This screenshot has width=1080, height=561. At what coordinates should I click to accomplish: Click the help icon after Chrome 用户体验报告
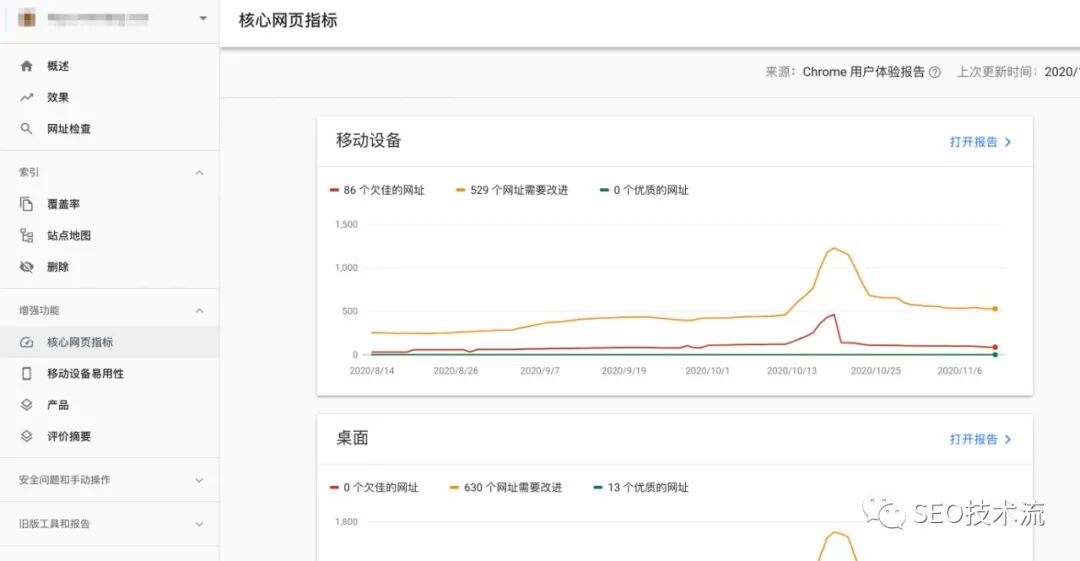point(935,72)
